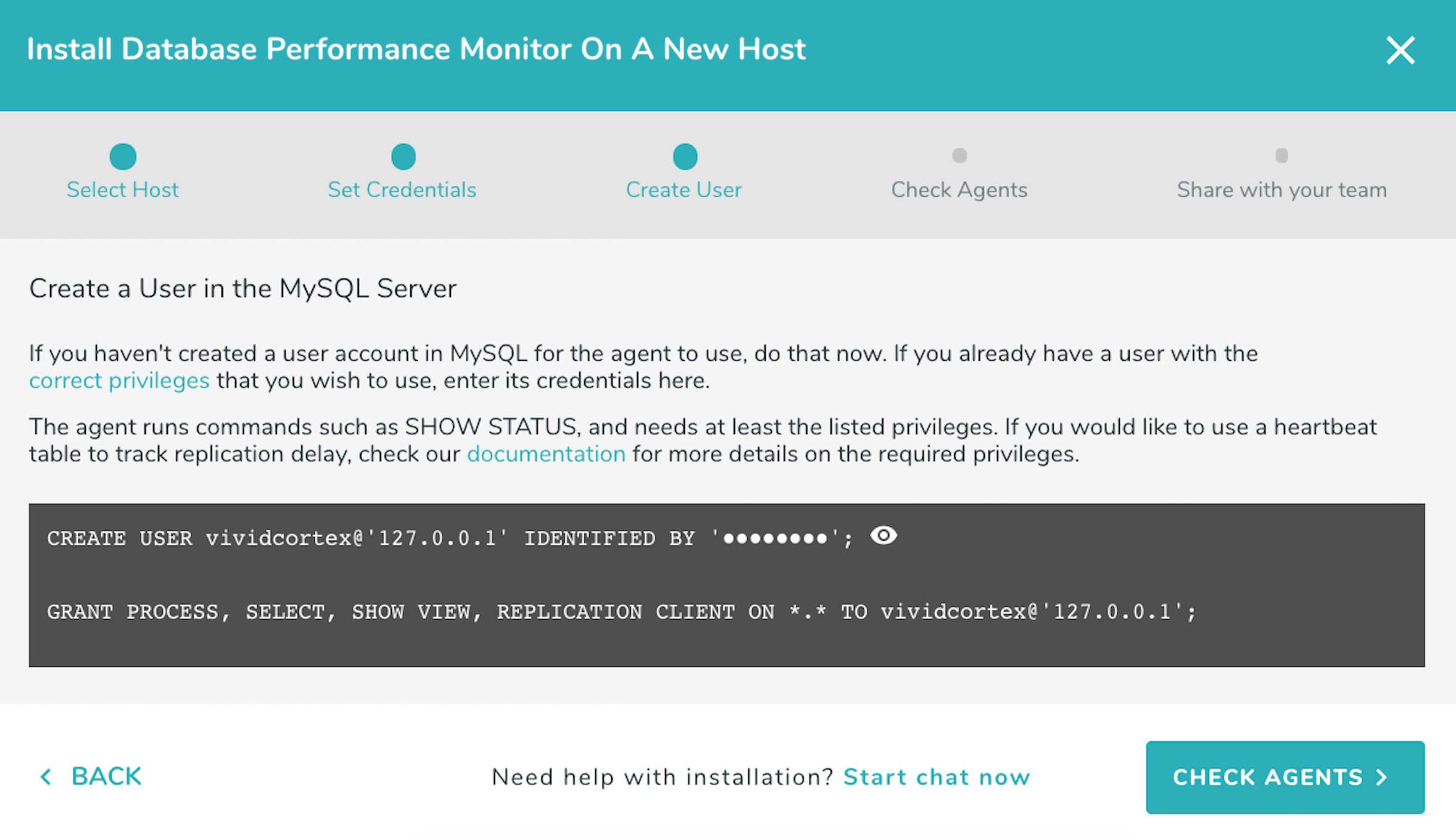Click the back chevron arrow icon
The width and height of the screenshot is (1456, 840).
click(46, 776)
